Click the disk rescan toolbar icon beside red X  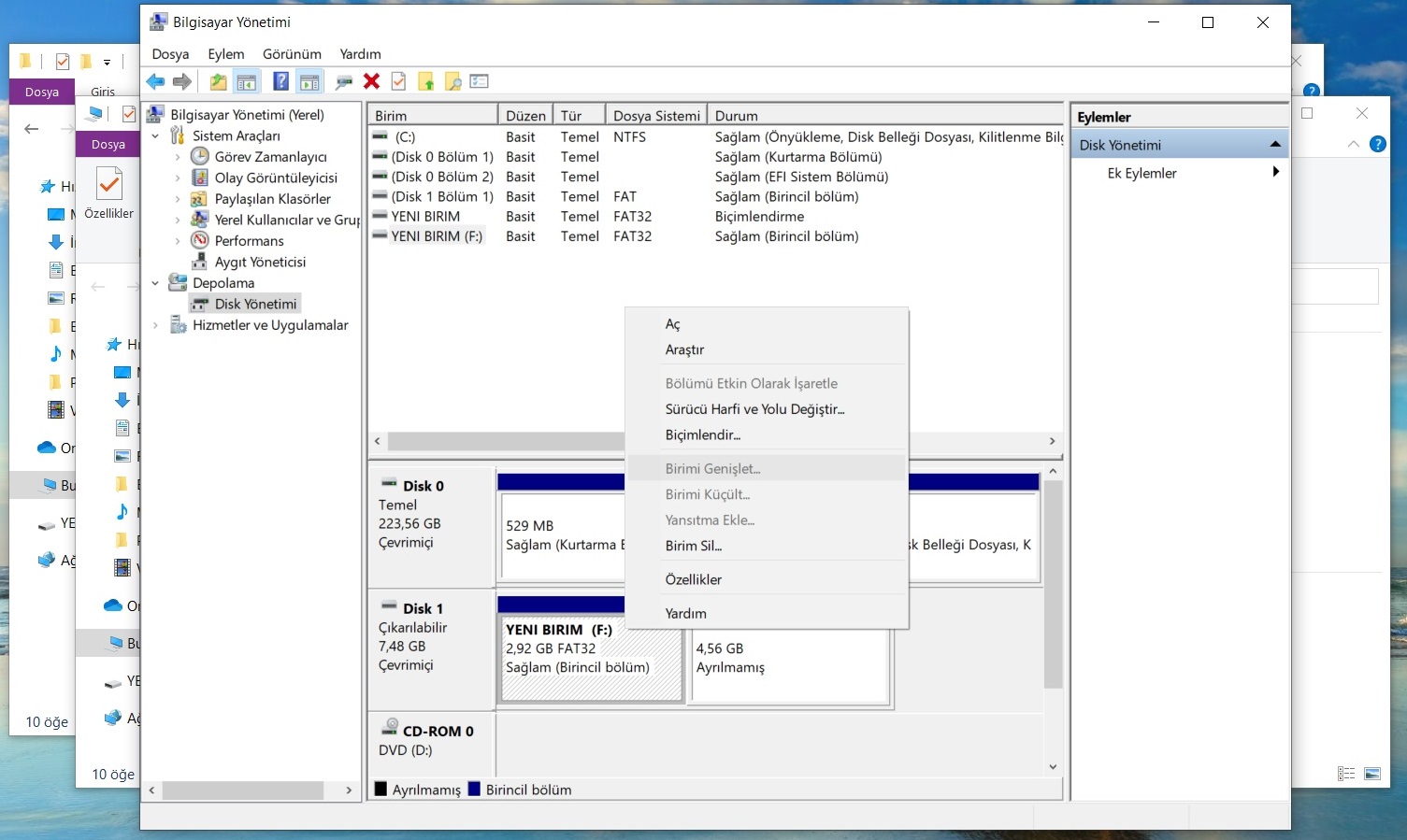tap(344, 82)
